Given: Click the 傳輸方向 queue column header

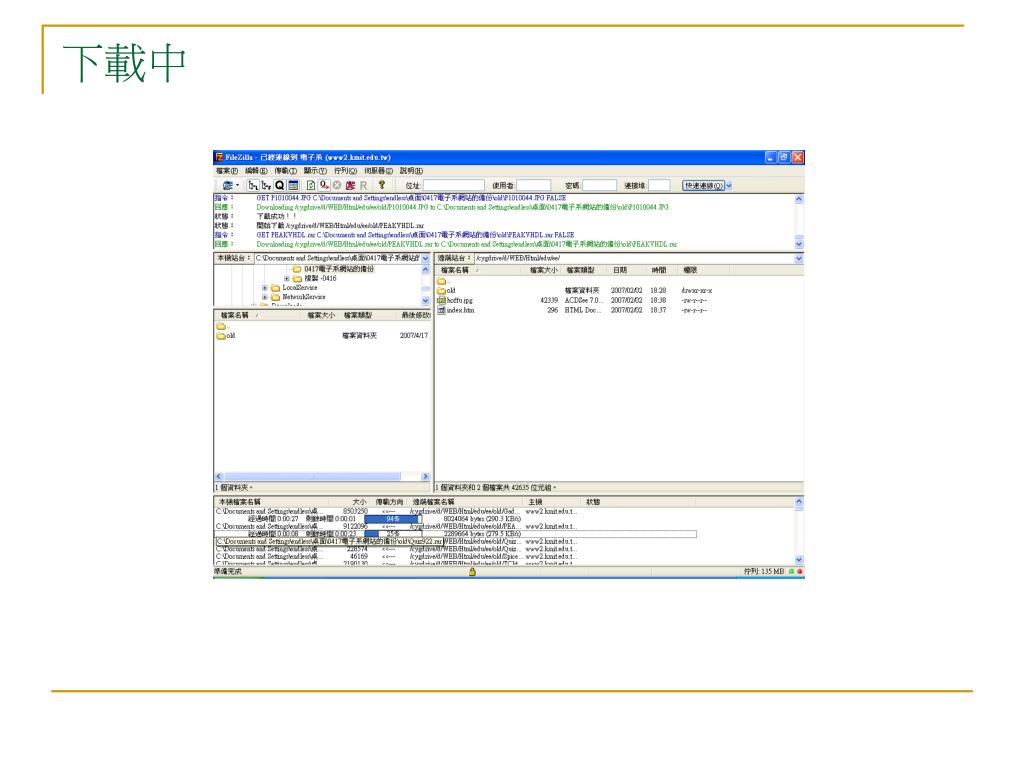Looking at the screenshot, I should tap(389, 502).
